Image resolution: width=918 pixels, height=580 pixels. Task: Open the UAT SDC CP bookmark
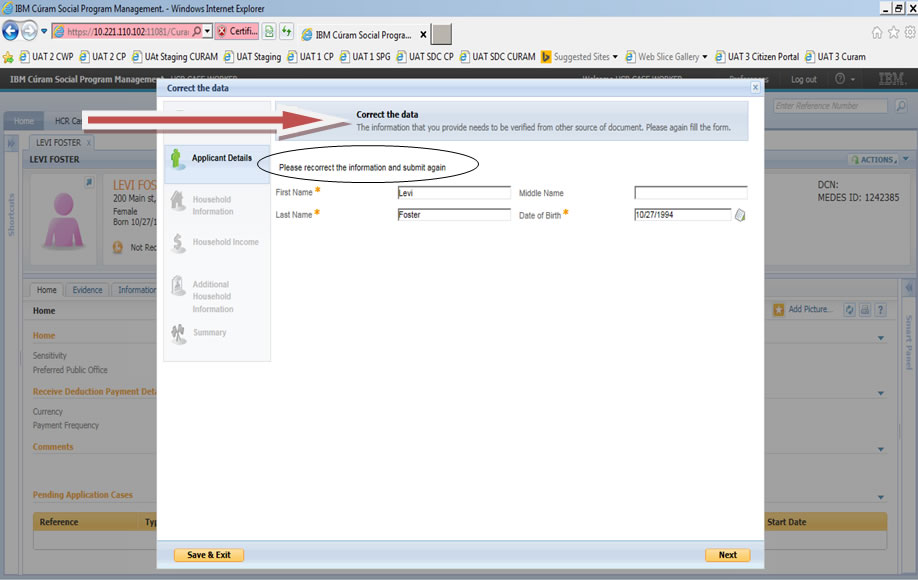coord(425,57)
